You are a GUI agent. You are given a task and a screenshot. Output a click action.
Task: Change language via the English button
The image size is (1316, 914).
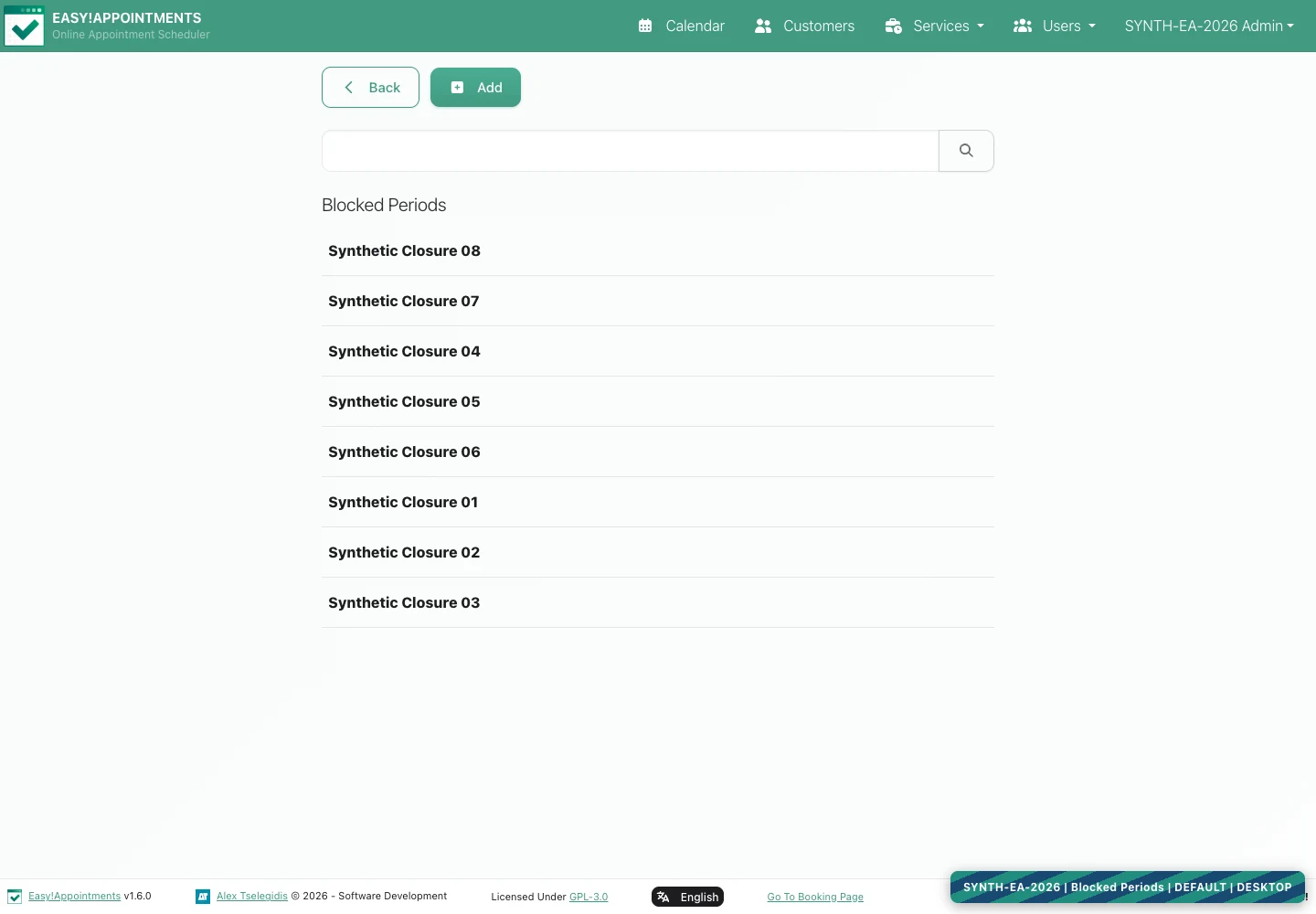pos(687,897)
